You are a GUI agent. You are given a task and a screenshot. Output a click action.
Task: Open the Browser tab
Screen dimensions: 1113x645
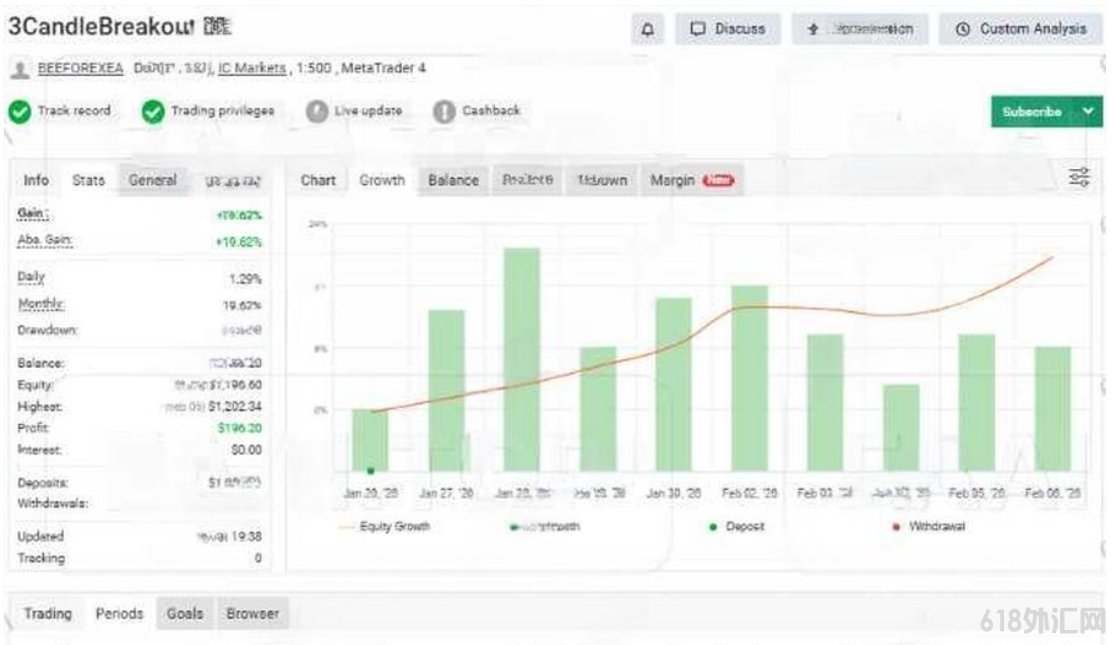[252, 614]
